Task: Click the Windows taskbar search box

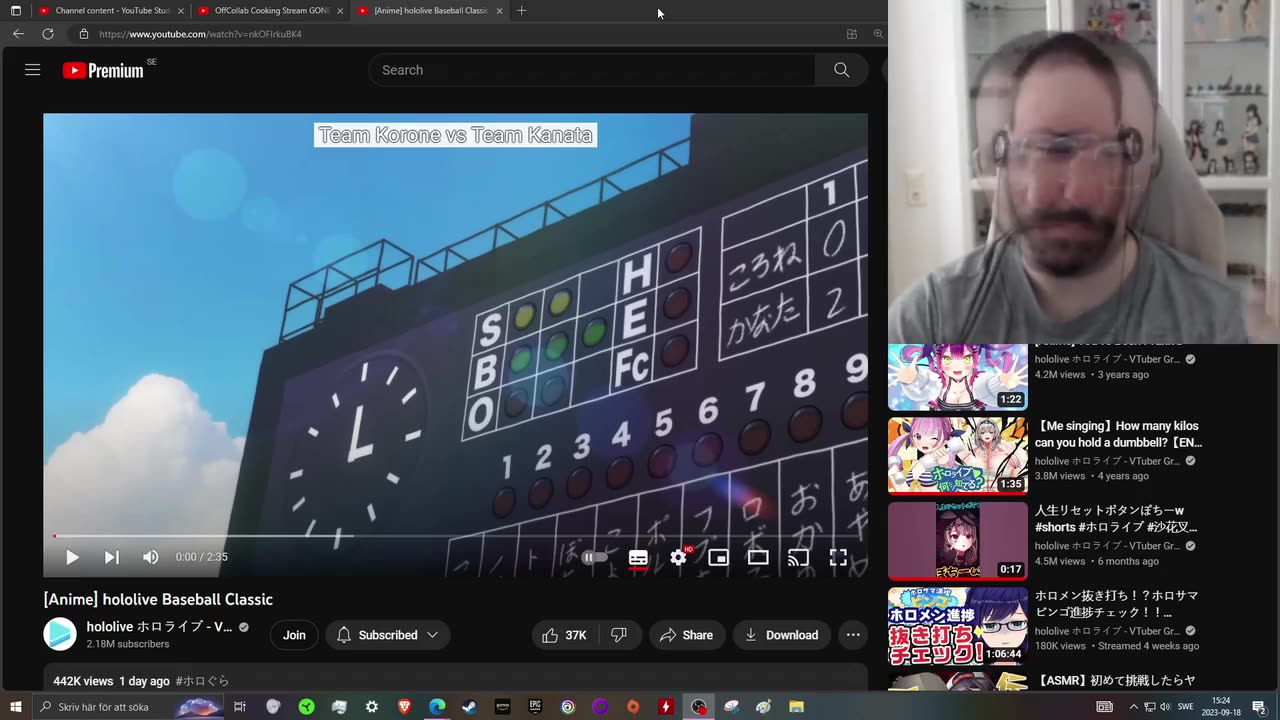Action: pos(128,707)
